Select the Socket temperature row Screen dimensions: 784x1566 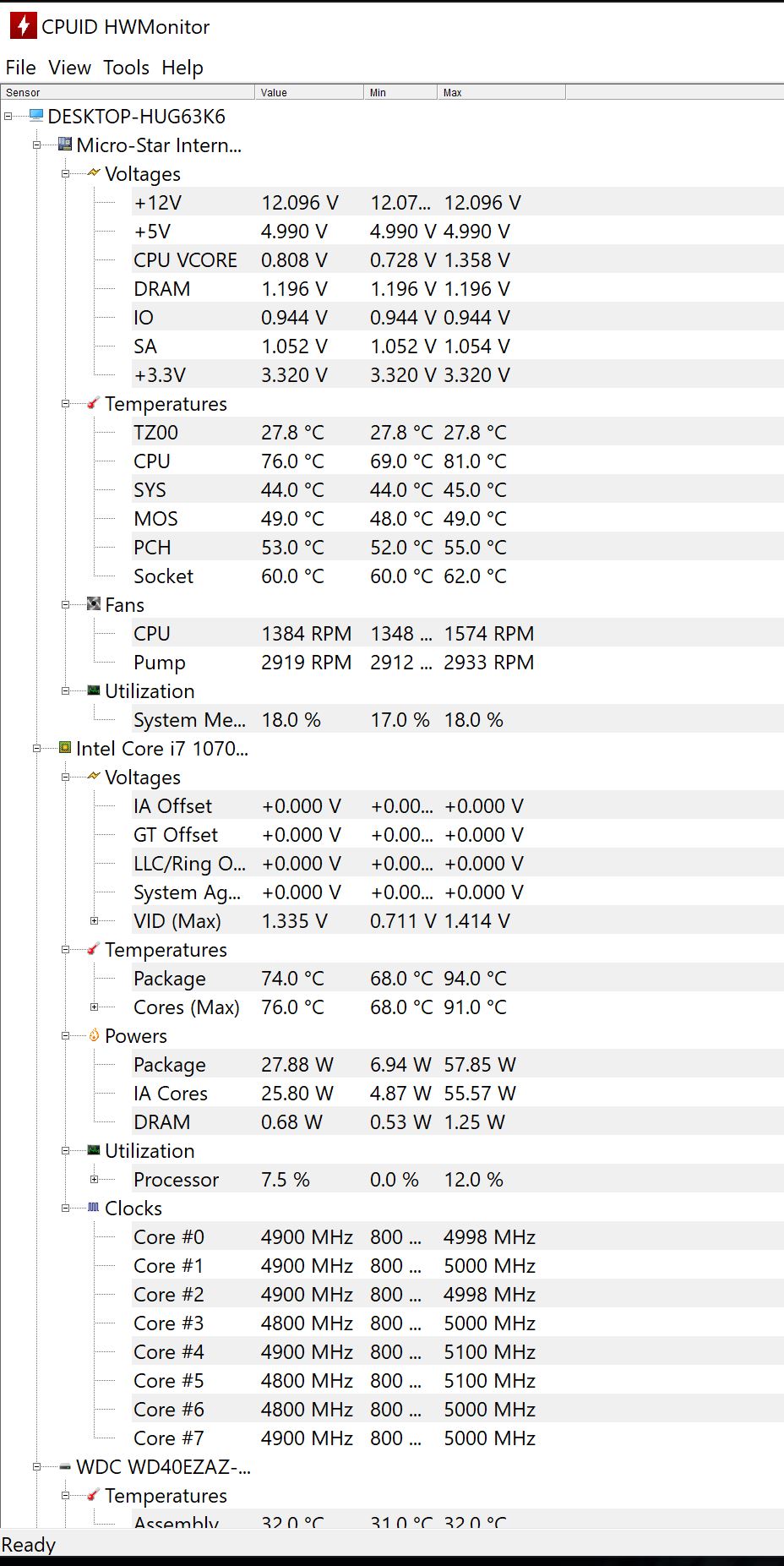[x=457, y=576]
